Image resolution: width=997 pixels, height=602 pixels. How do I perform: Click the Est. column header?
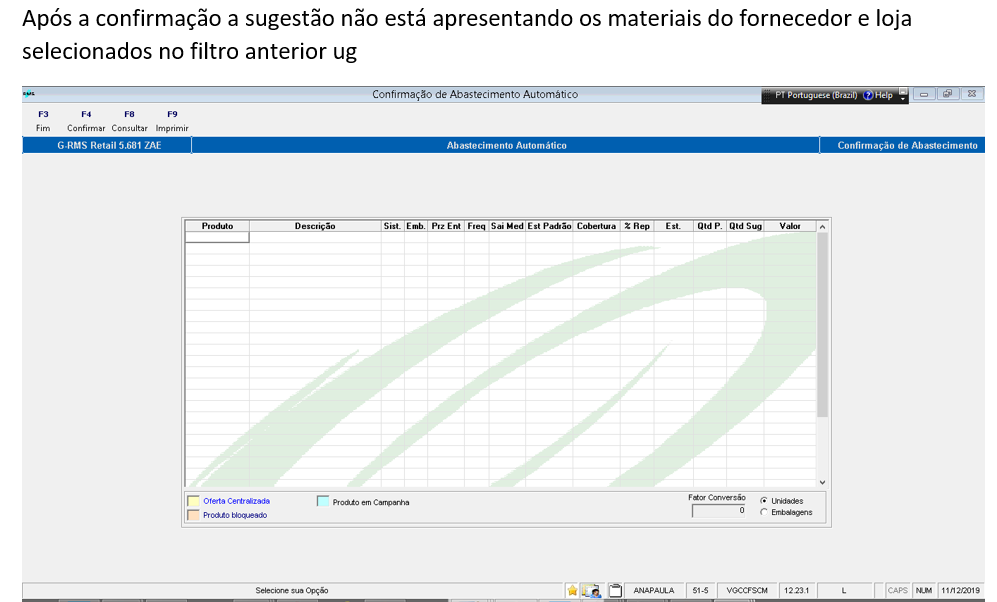point(673,226)
